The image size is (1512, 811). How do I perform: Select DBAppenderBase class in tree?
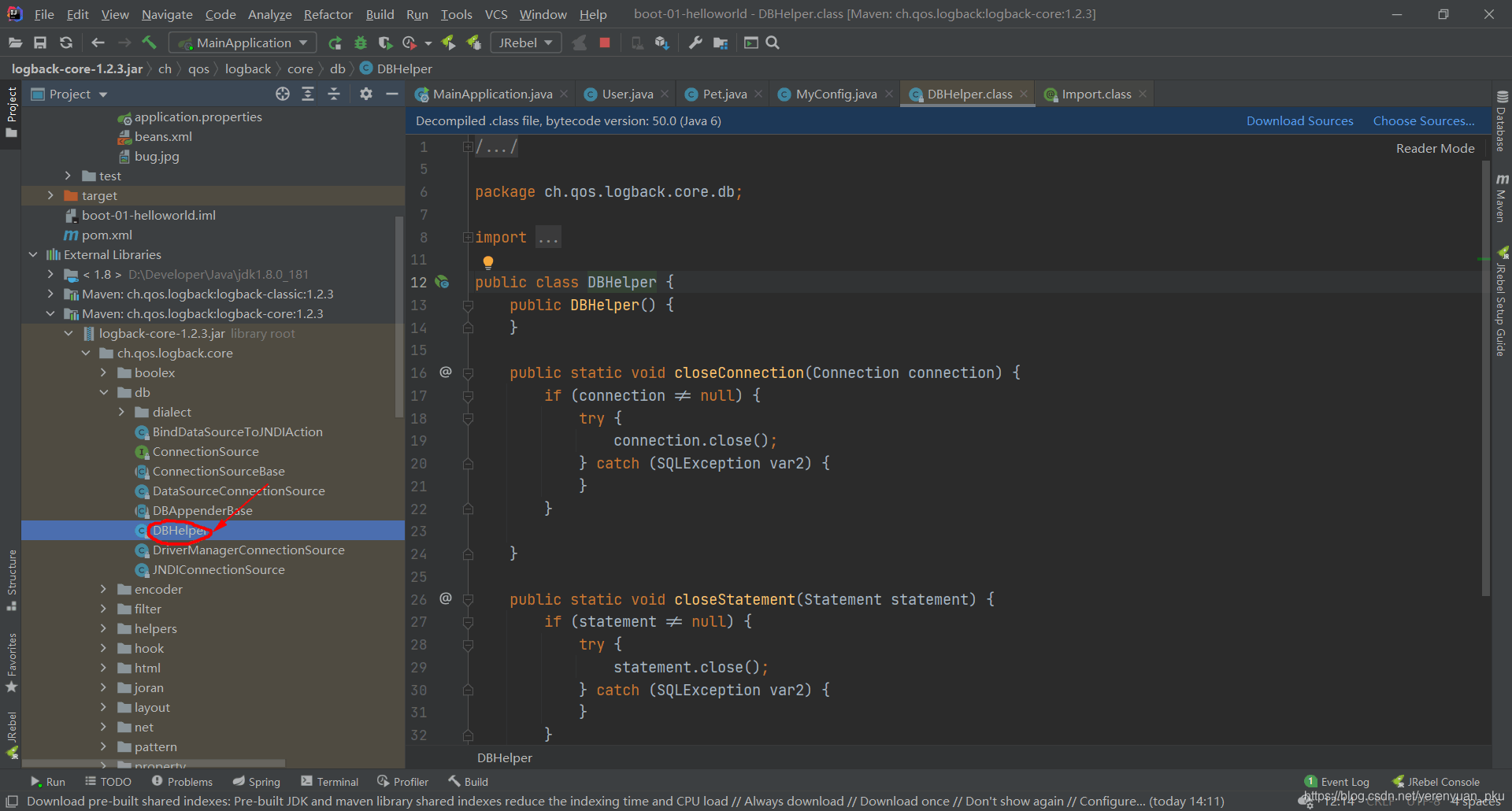[x=202, y=510]
